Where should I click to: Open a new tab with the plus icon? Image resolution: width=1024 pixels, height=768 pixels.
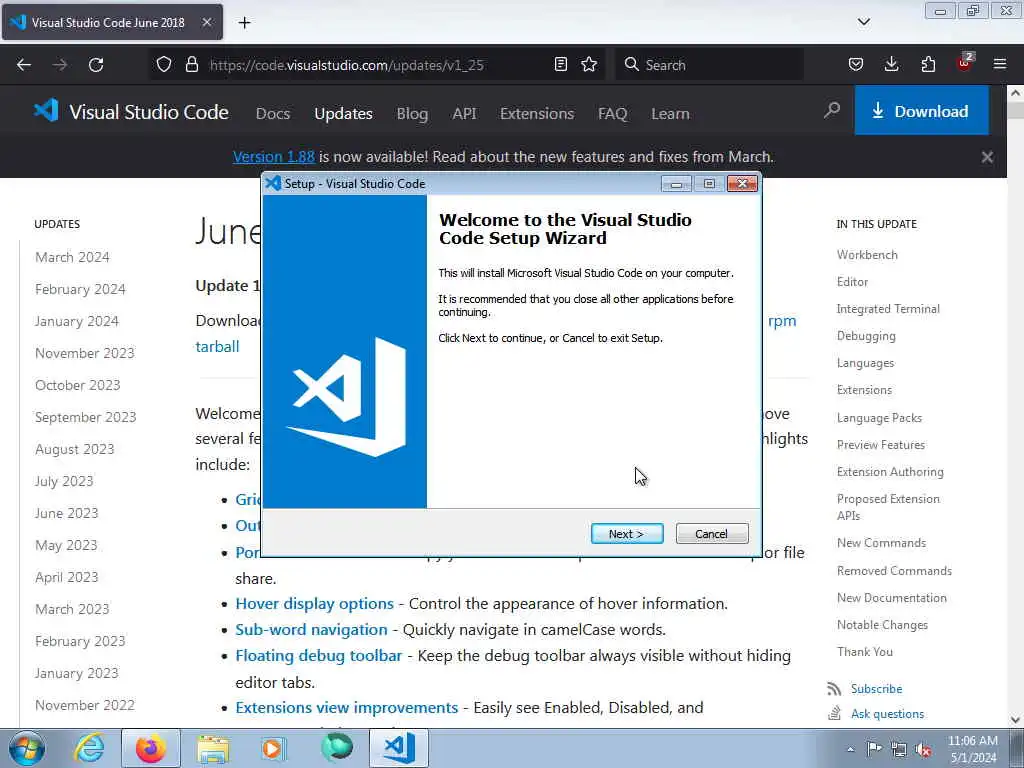point(244,23)
